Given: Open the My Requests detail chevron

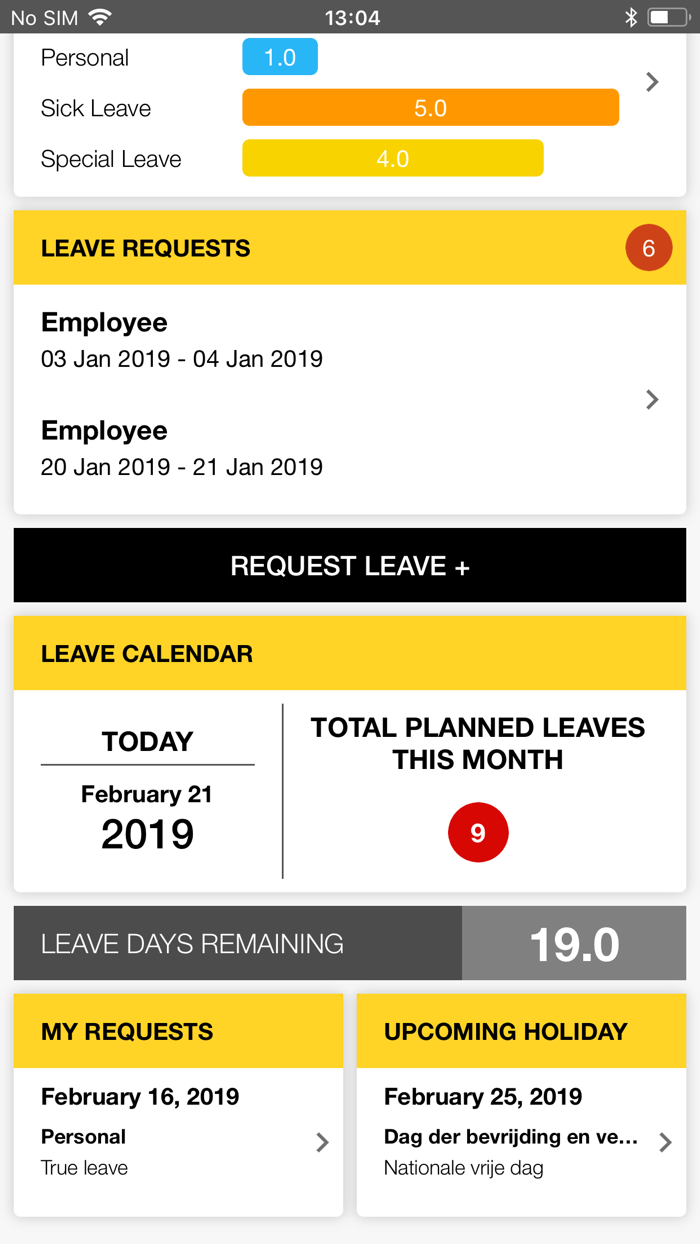Looking at the screenshot, I should [x=322, y=1141].
